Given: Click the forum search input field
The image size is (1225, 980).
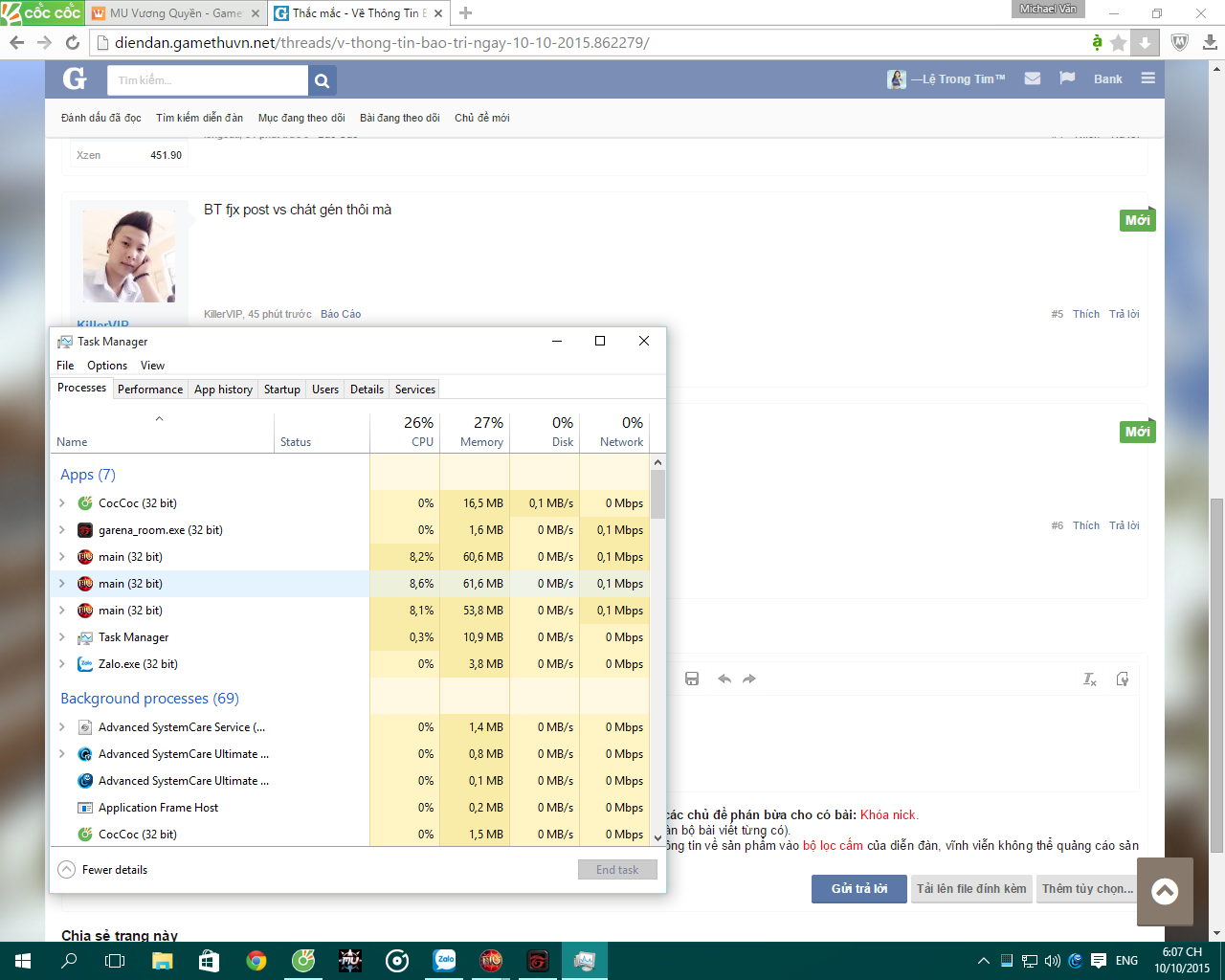Looking at the screenshot, I should click(x=207, y=81).
